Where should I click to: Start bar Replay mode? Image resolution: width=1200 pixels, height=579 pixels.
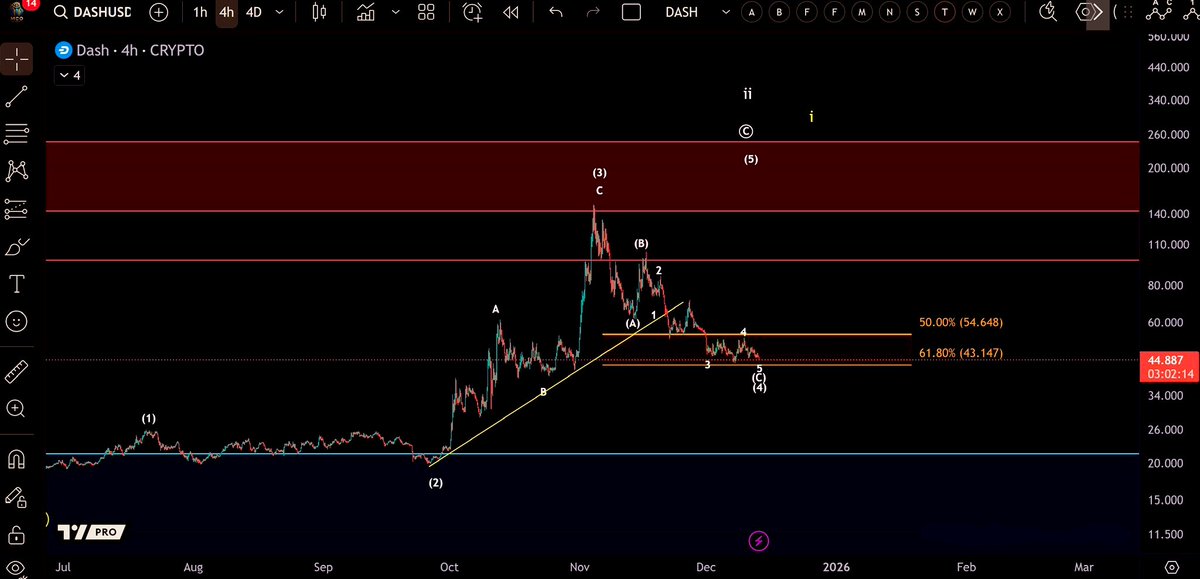pos(511,13)
